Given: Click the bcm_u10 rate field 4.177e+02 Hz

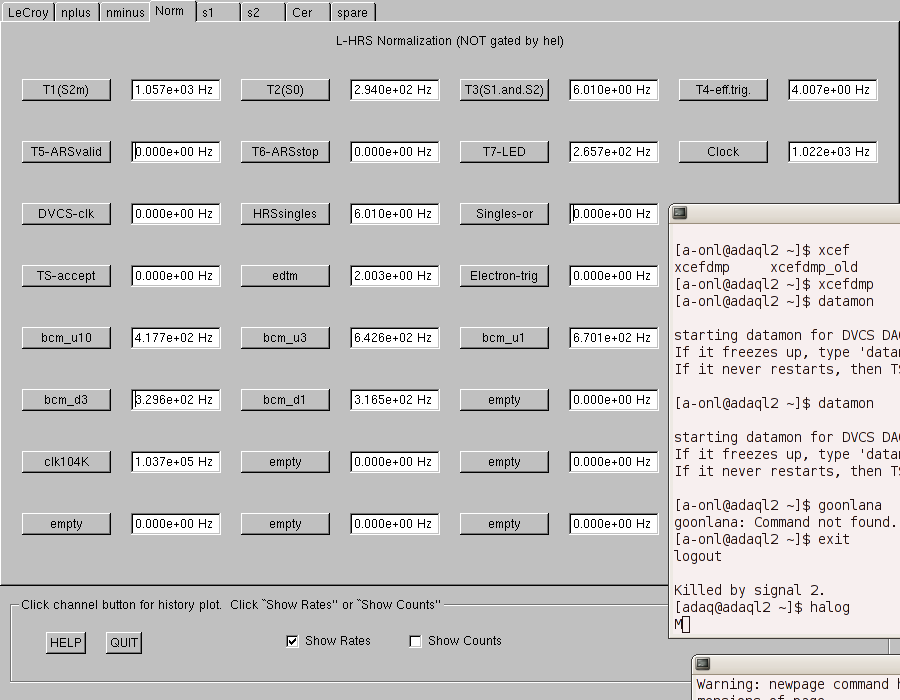Looking at the screenshot, I should pos(176,338).
